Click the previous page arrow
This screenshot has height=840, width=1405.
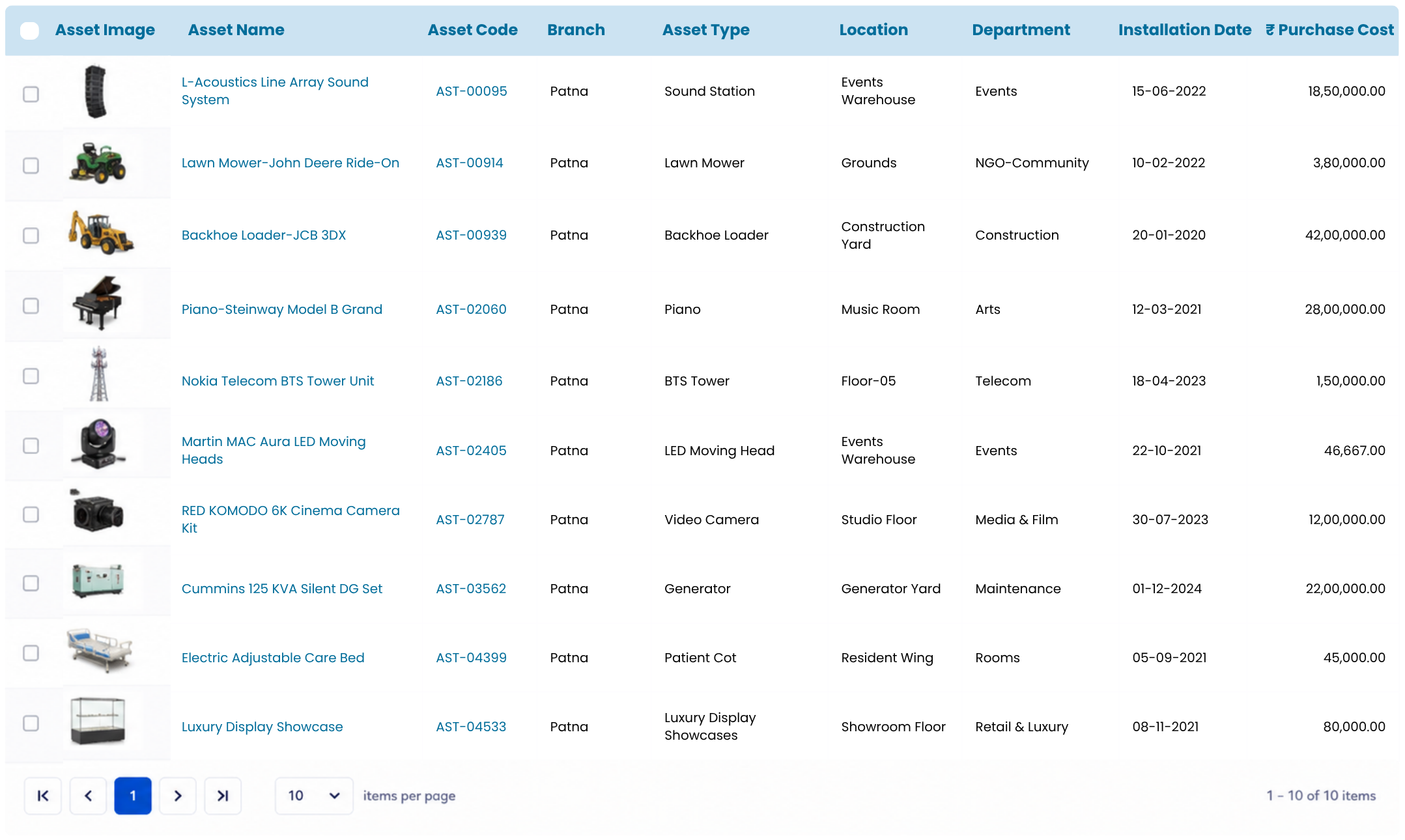point(88,795)
